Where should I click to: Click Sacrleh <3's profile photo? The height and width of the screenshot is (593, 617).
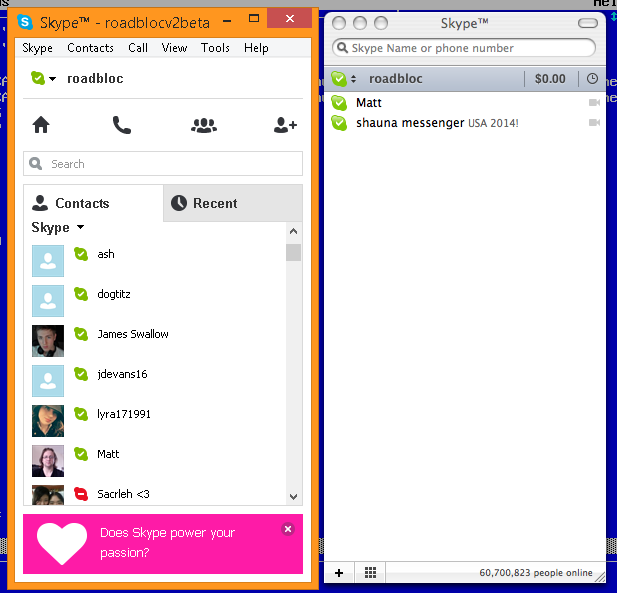(48, 495)
